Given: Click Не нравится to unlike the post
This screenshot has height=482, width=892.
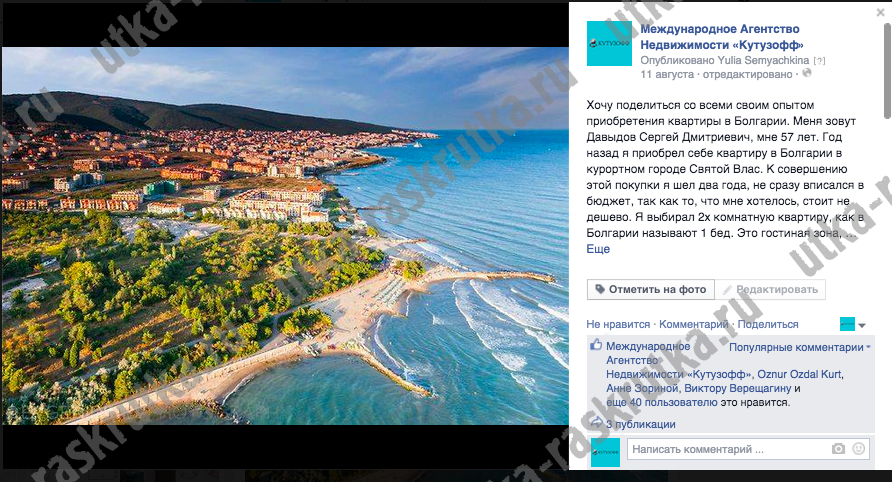Looking at the screenshot, I should click(618, 324).
